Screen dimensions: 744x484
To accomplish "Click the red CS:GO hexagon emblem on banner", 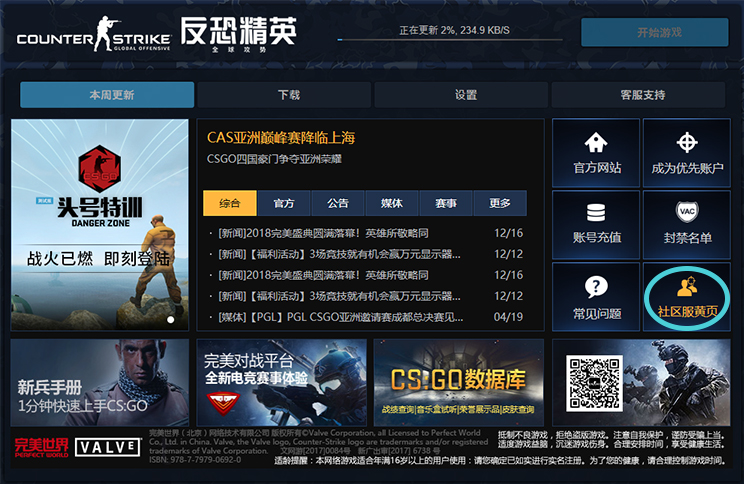I will 100,168.
